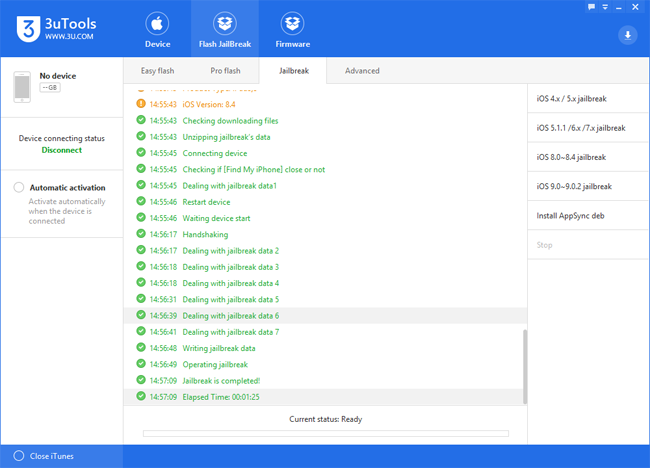Click green check icon beside Elapsed Time
650x468 pixels.
pos(141,396)
